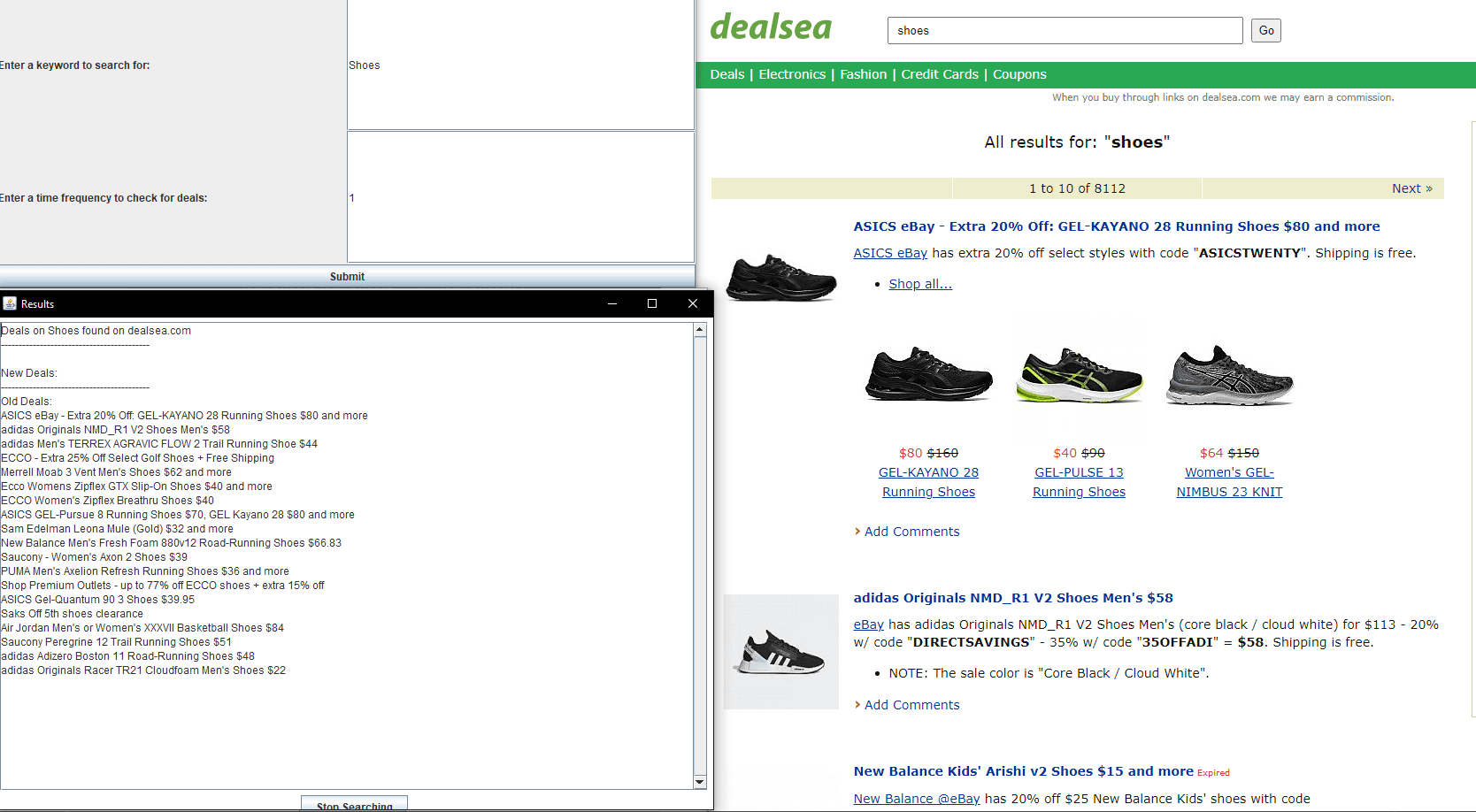Minimize the Results window
Screen dimensions: 1476x812
coord(611,303)
